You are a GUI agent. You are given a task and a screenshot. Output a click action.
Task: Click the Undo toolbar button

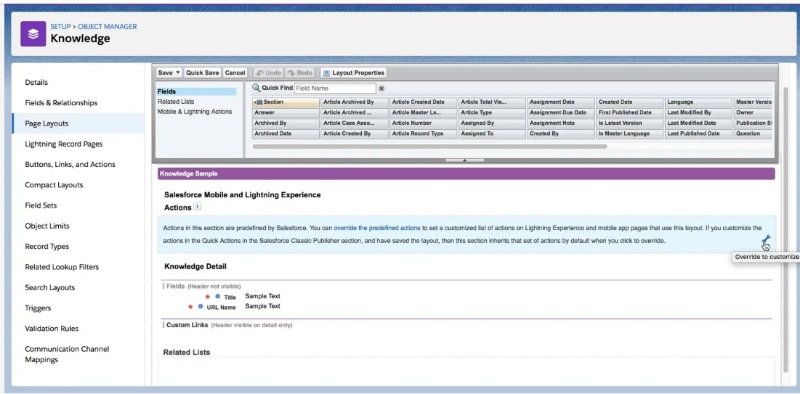point(268,73)
